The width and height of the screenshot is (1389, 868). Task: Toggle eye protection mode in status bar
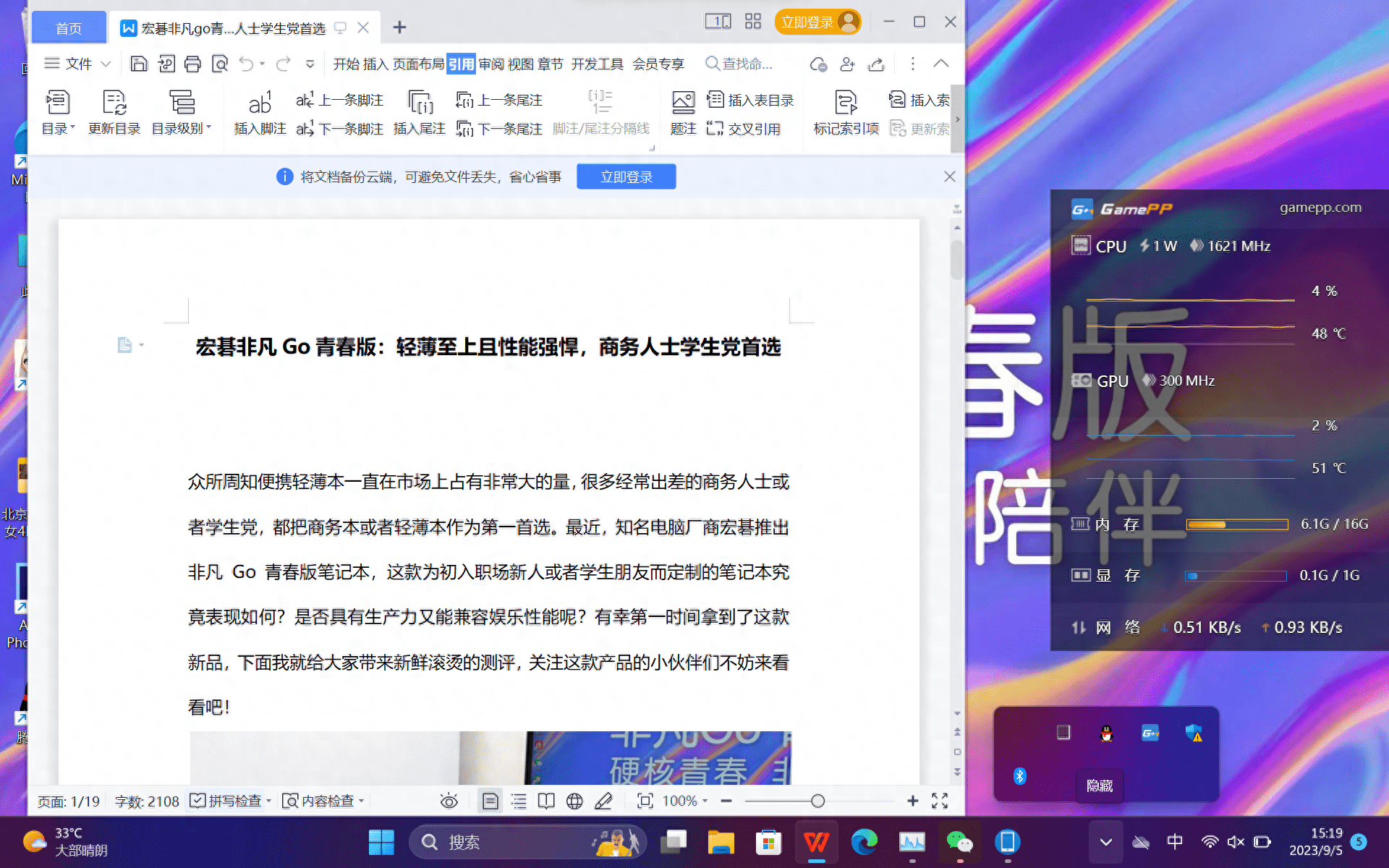point(449,801)
